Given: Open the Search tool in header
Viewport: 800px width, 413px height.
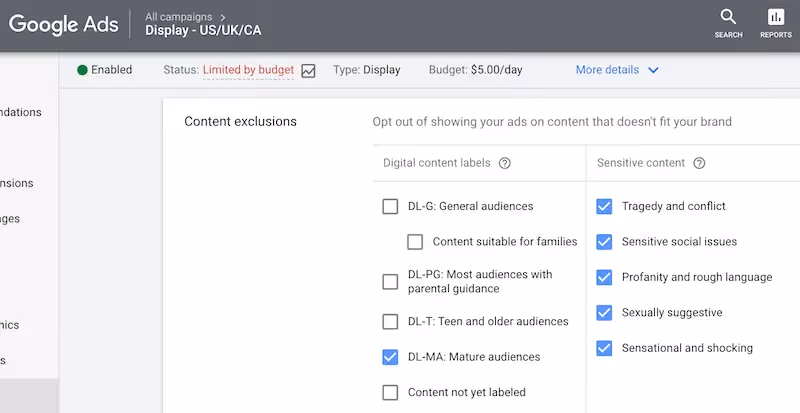Looking at the screenshot, I should pyautogui.click(x=728, y=23).
